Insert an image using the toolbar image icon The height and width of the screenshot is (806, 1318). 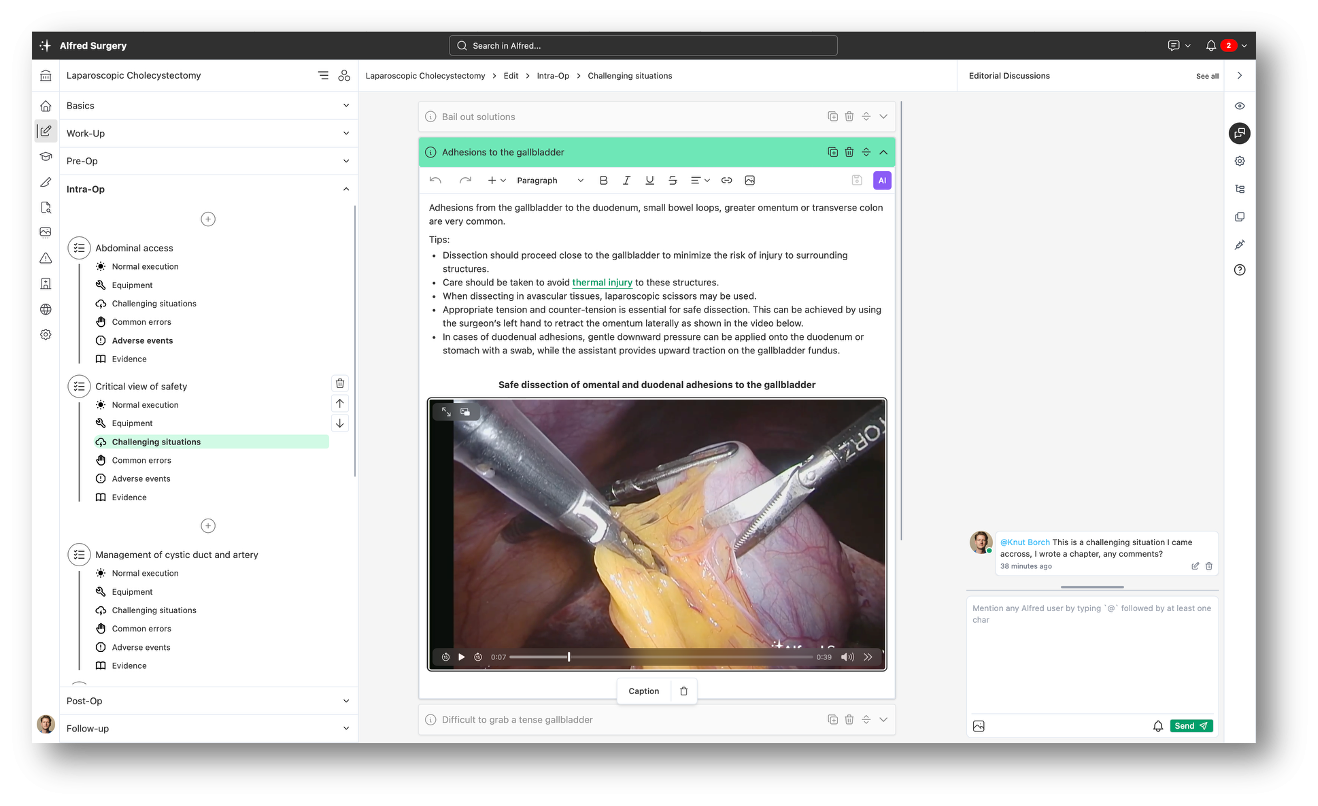[x=750, y=180]
